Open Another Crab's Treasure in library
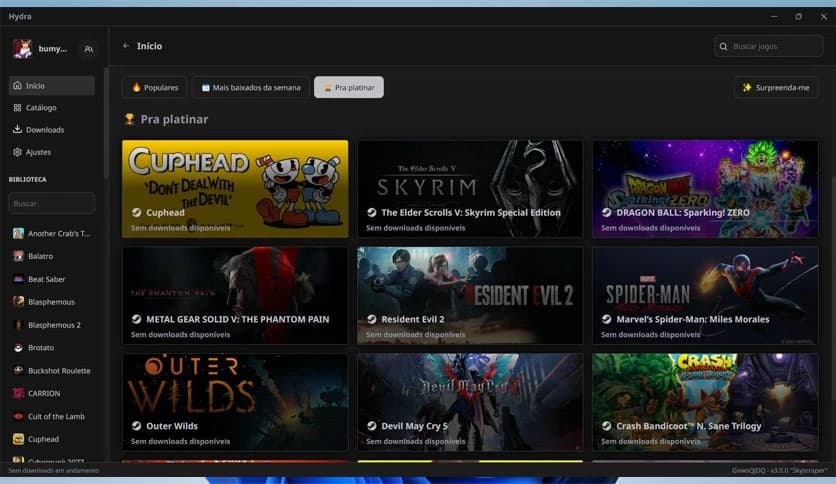 tap(52, 233)
